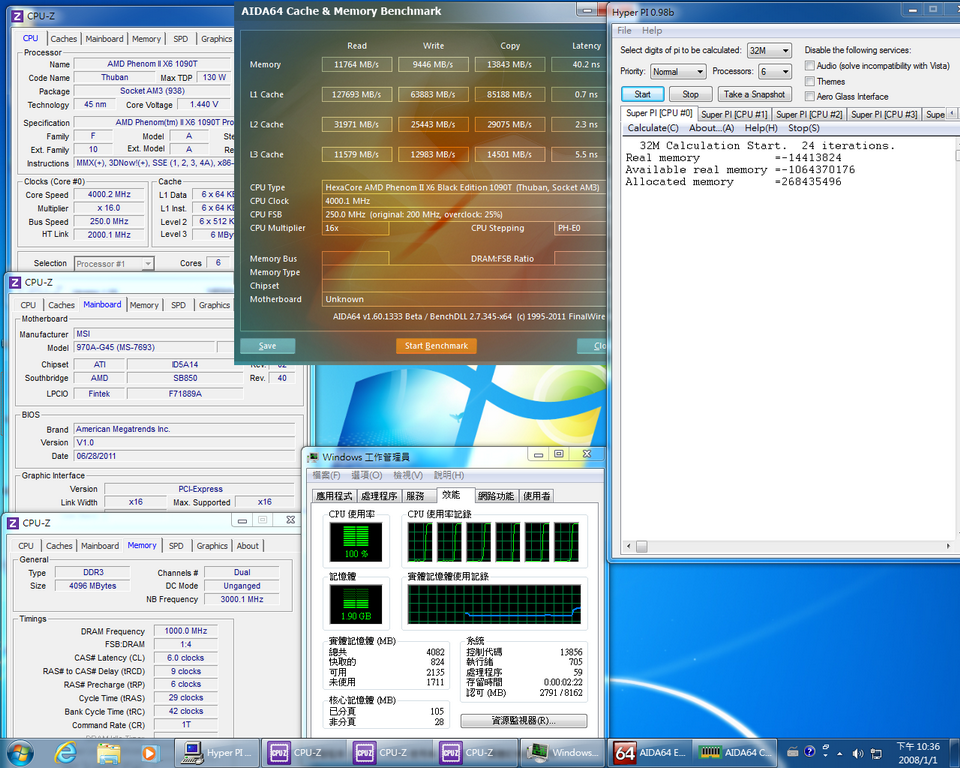The width and height of the screenshot is (960, 768).
Task: Switch to Memory tab in Mainboard CPU-Z window
Action: click(144, 305)
